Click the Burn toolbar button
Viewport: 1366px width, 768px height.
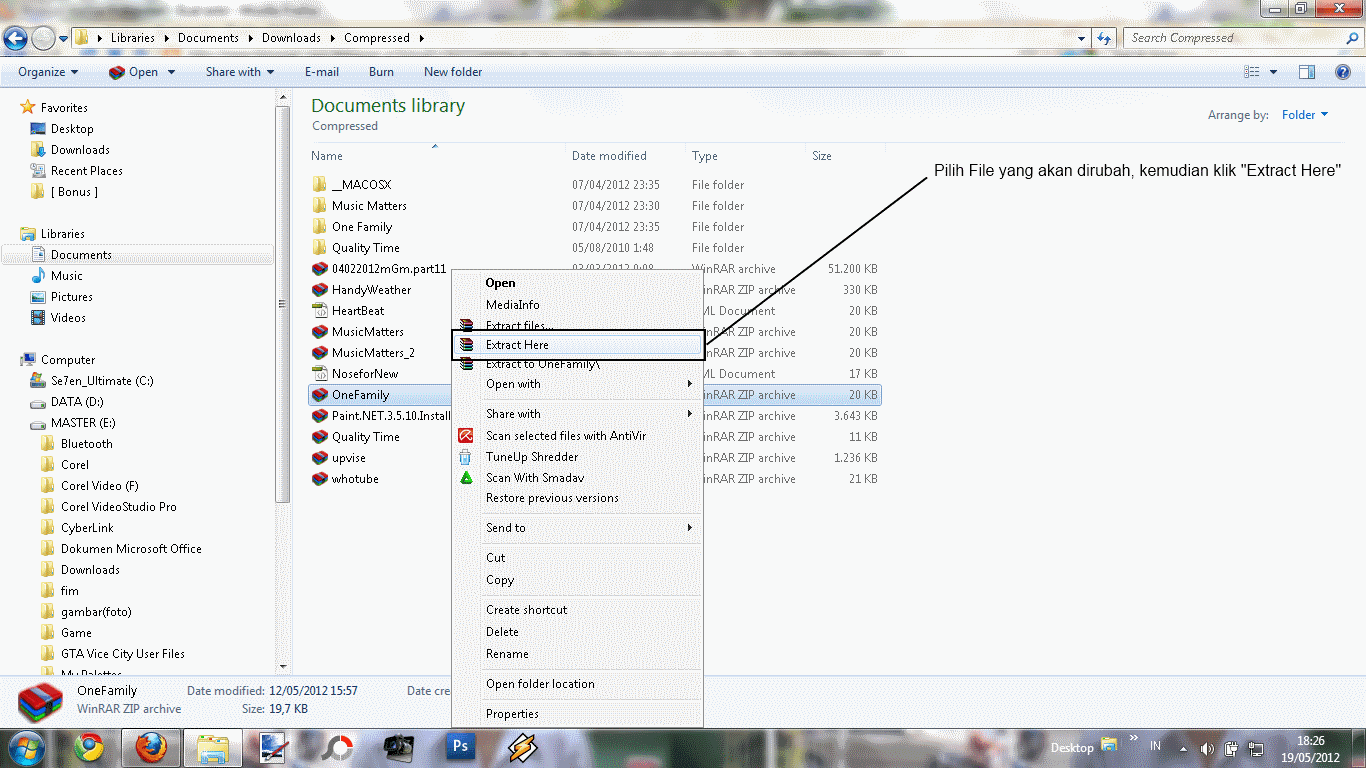(x=381, y=72)
